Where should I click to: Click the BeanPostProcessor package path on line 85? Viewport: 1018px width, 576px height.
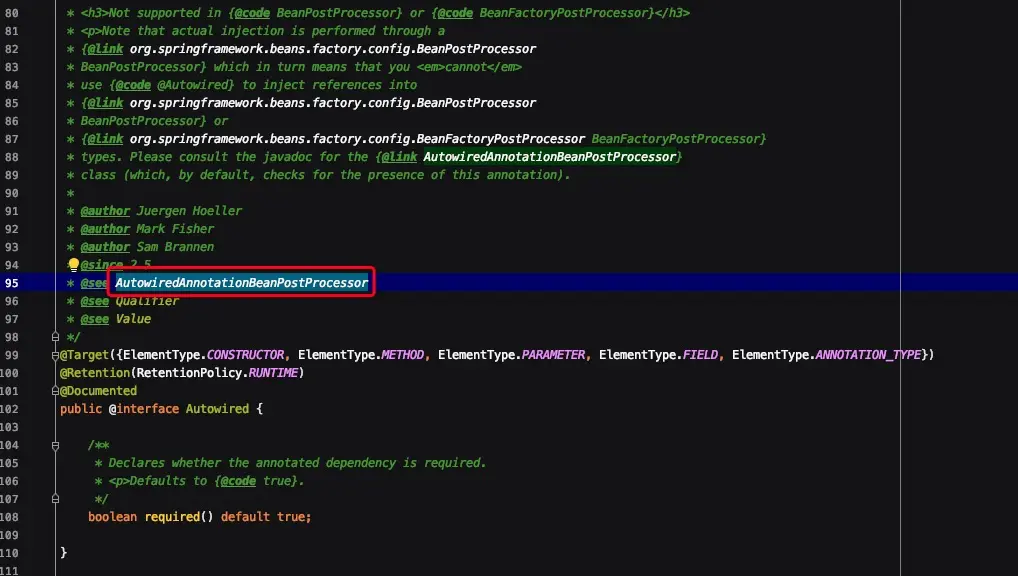[332, 103]
